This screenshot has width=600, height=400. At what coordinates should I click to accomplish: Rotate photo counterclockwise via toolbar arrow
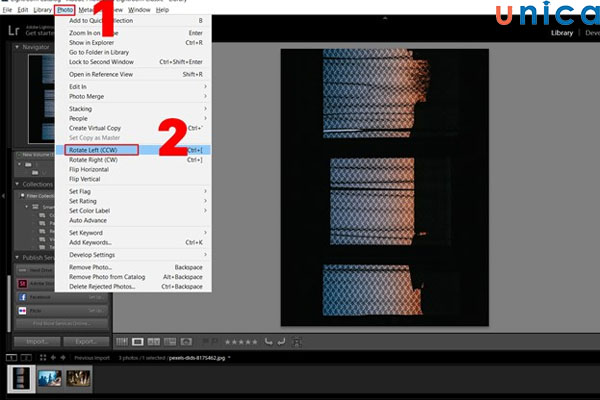[269, 341]
